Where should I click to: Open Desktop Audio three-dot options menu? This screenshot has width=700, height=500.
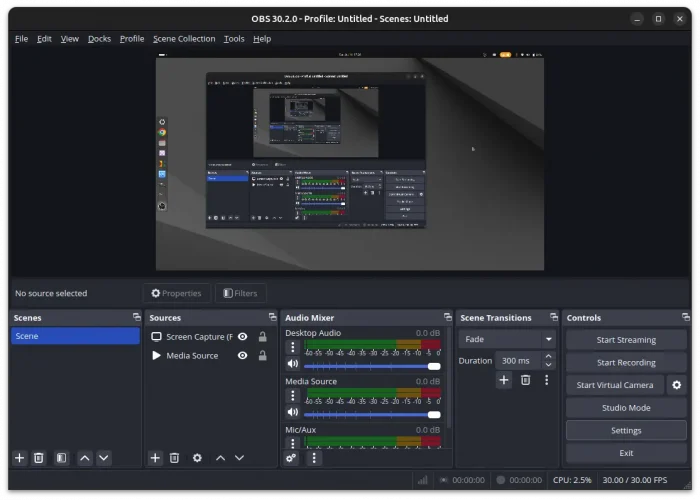pos(293,348)
